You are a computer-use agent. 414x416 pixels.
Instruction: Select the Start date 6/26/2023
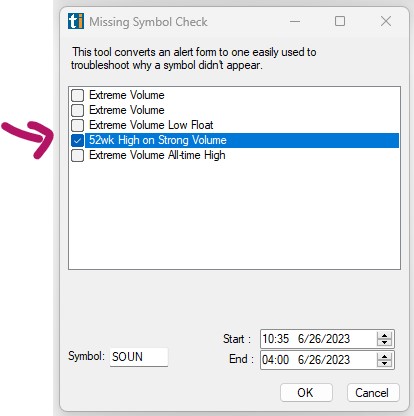tap(324, 339)
